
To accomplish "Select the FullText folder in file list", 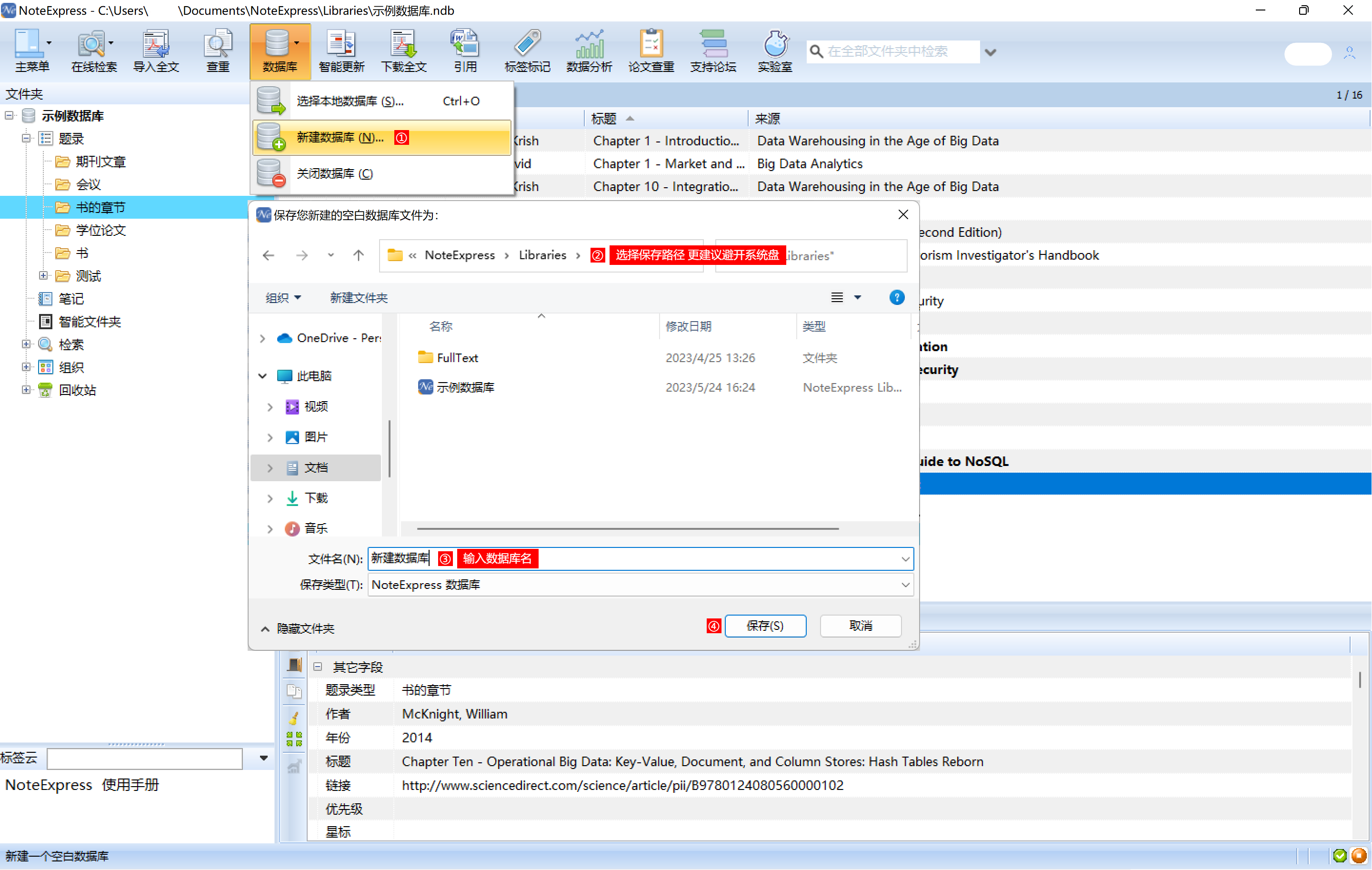I will pos(449,358).
